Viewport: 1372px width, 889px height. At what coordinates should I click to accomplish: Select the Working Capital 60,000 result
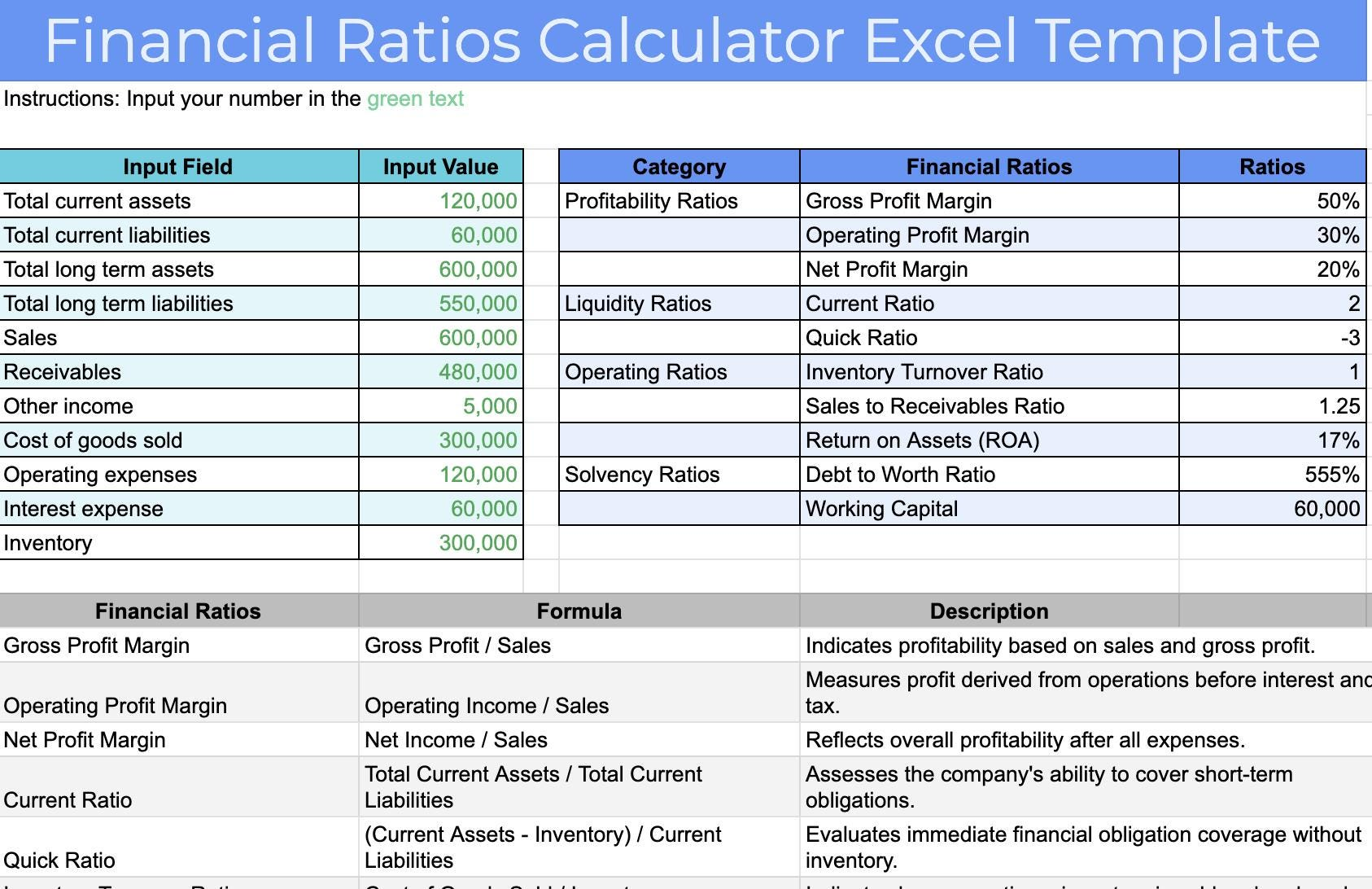point(1326,509)
